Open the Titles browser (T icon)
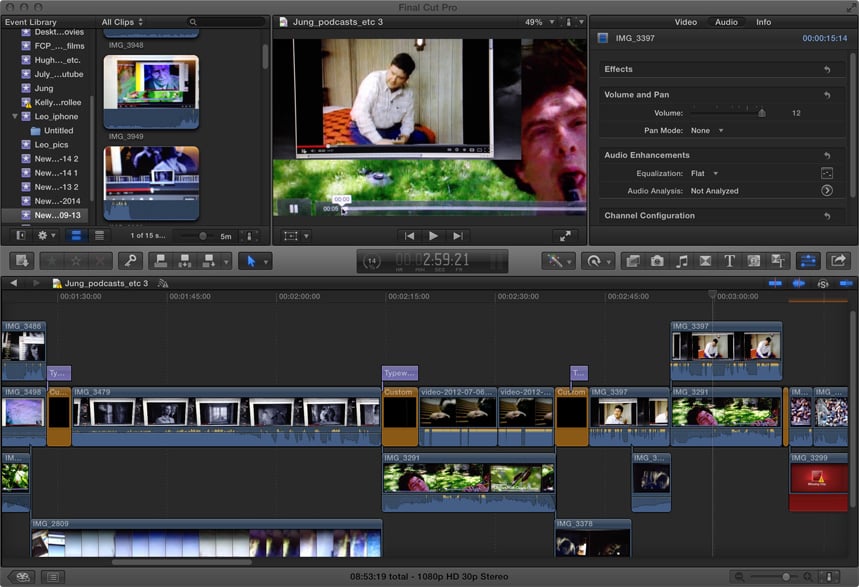This screenshot has height=587, width=859. 729,261
